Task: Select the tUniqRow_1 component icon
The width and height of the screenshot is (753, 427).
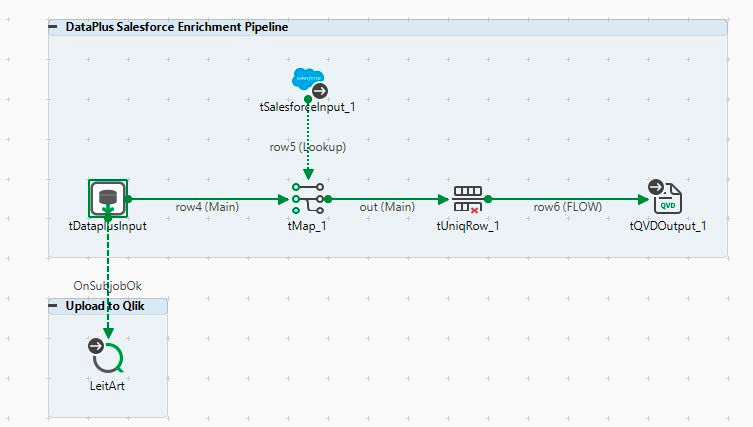Action: pyautogui.click(x=467, y=199)
